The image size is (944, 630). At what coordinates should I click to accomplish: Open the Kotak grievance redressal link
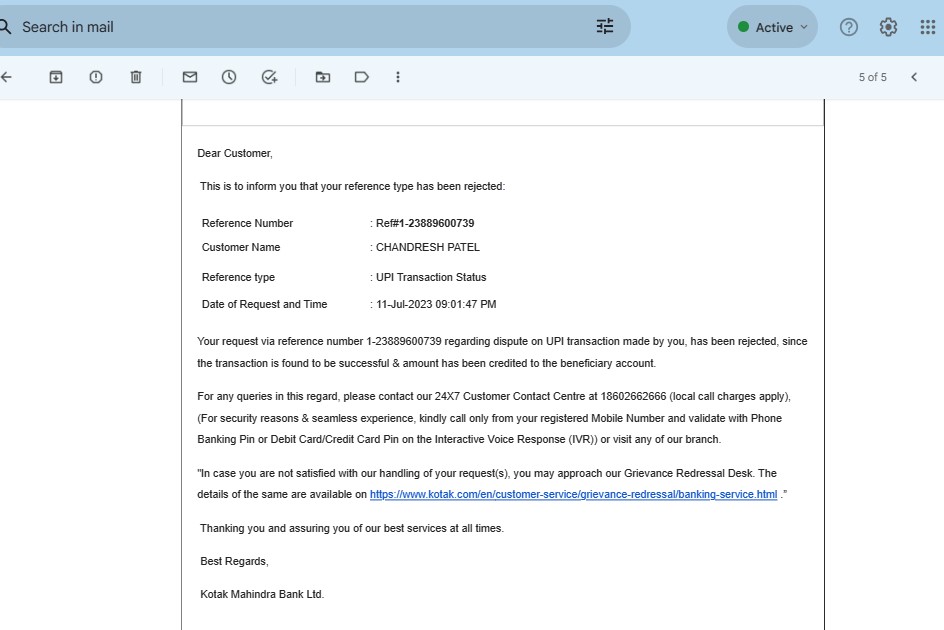[573, 495]
